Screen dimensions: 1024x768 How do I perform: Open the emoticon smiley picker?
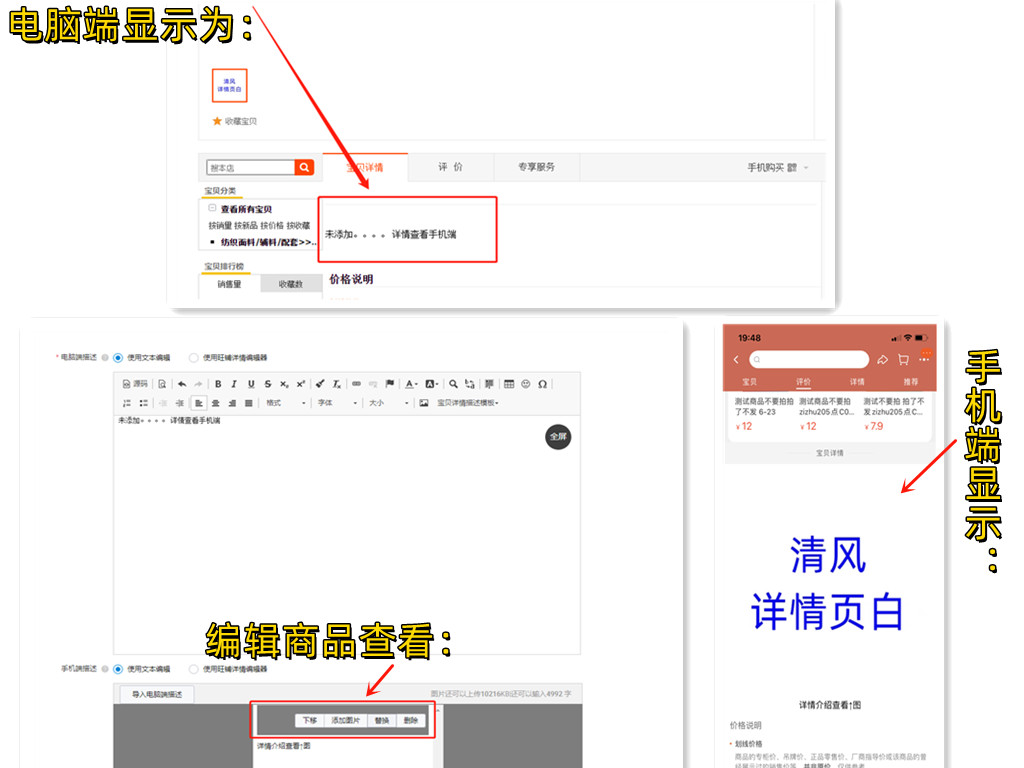tap(526, 384)
